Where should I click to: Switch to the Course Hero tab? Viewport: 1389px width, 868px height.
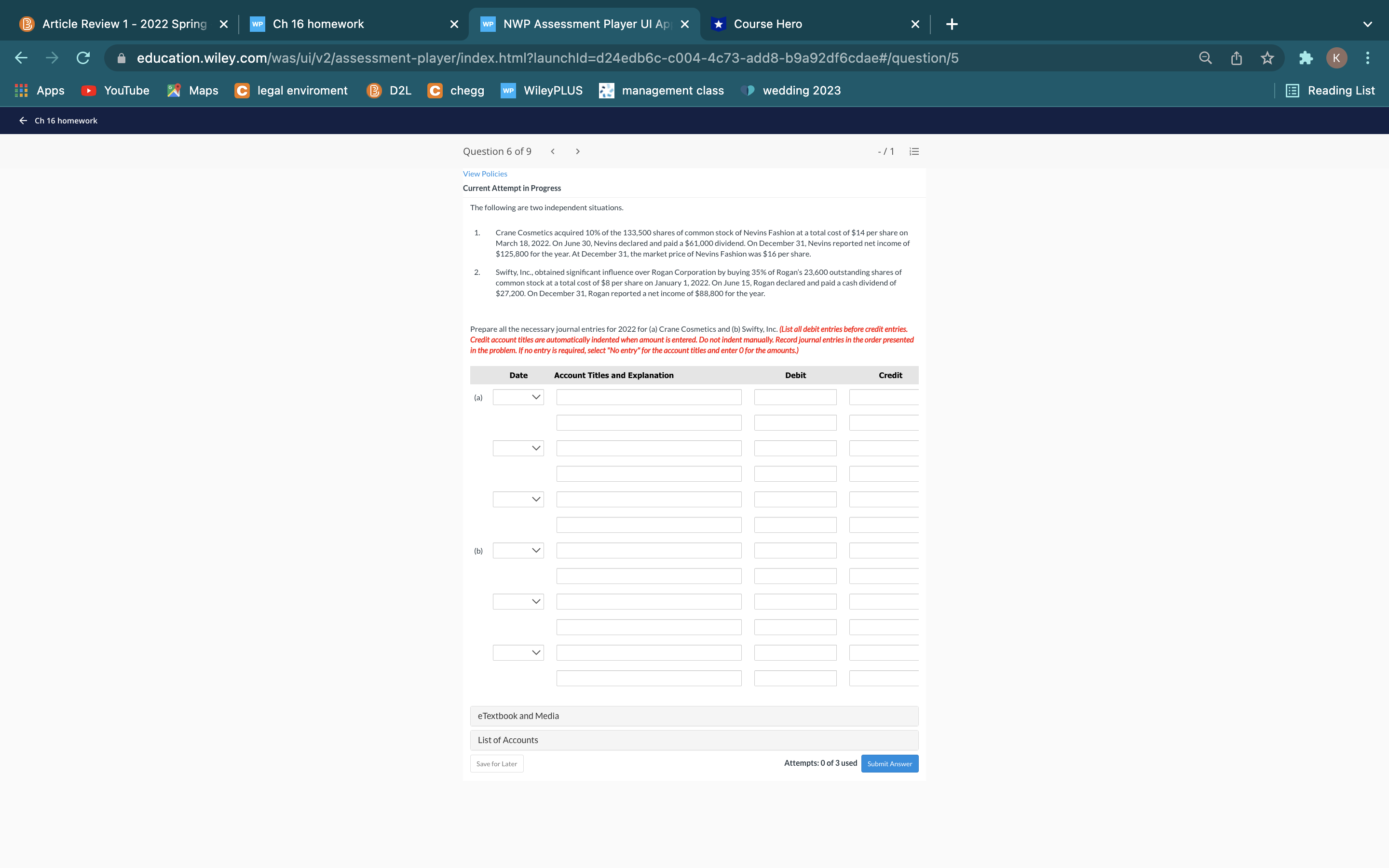point(767,24)
